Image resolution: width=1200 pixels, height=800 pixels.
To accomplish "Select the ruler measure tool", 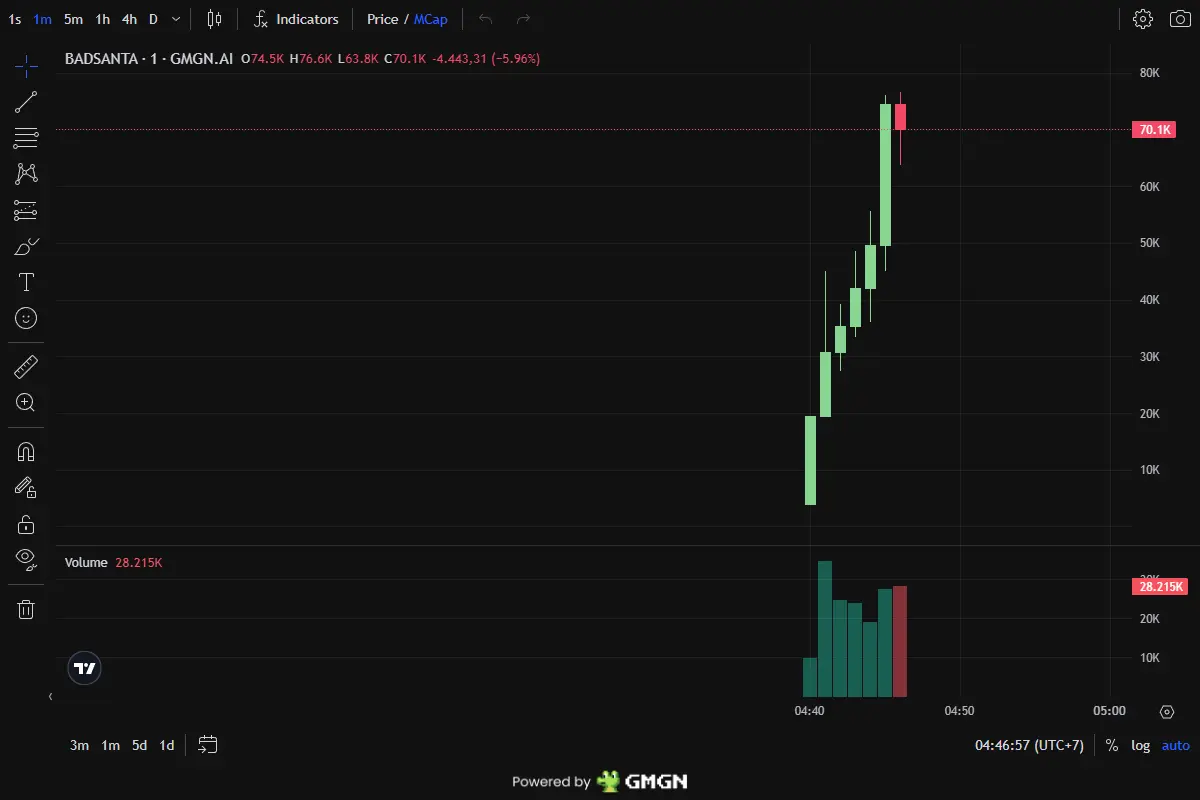I will click(26, 367).
